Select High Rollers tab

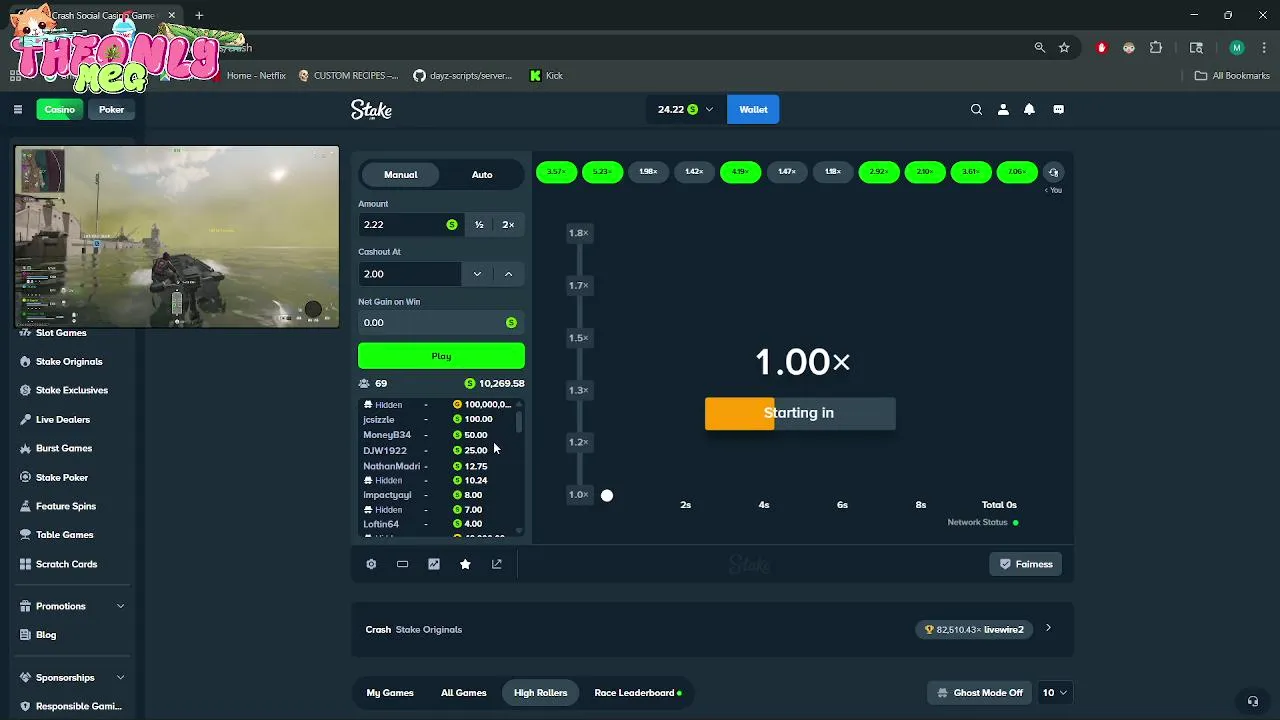point(540,693)
